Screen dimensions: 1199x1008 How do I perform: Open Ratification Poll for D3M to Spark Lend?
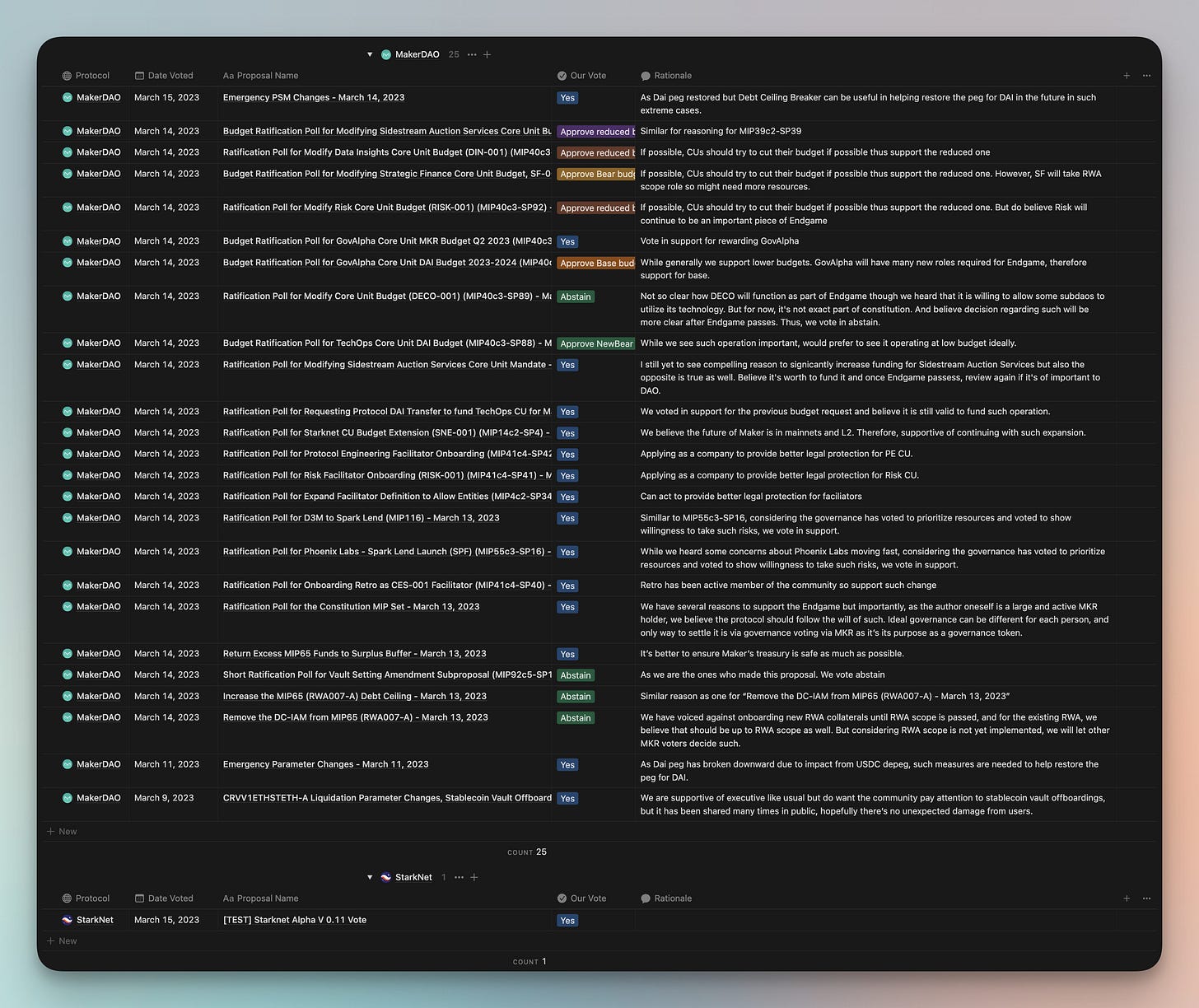361,518
